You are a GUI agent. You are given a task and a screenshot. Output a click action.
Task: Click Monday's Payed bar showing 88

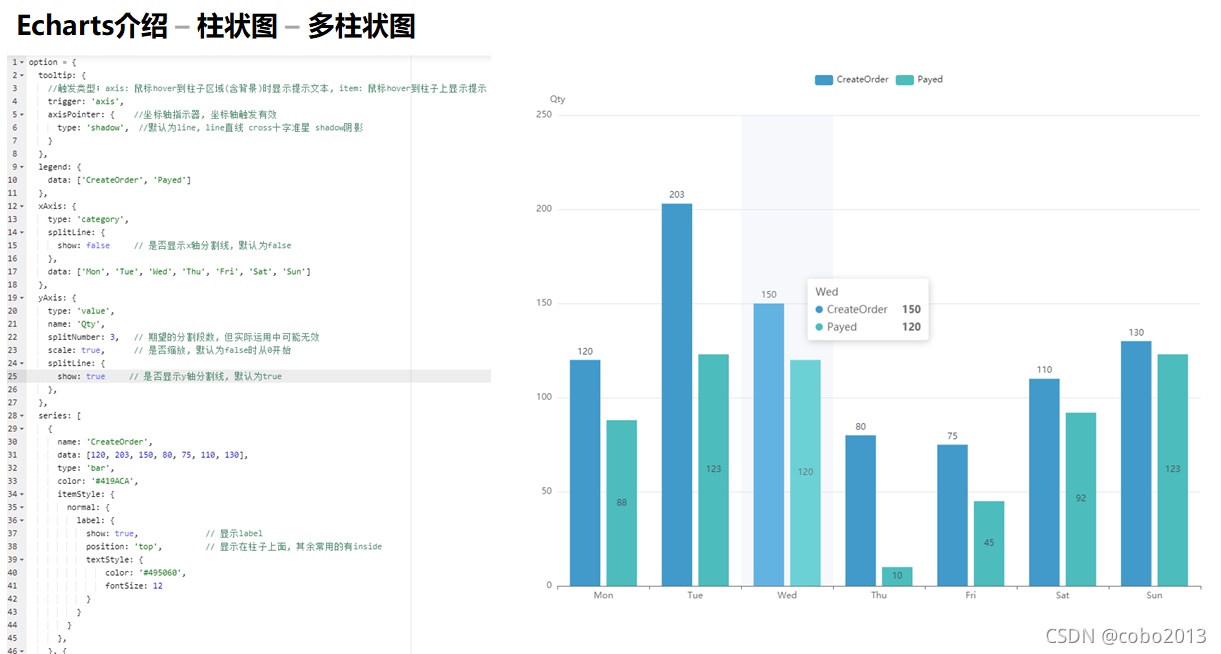click(621, 503)
